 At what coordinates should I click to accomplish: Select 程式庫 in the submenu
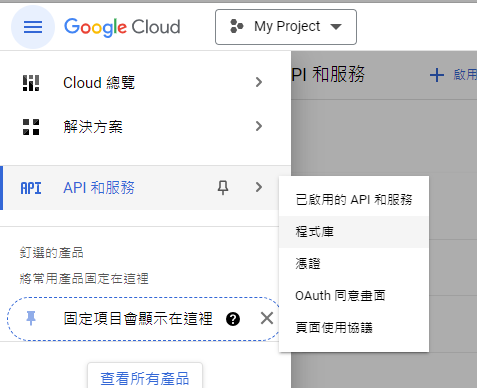[354, 232]
